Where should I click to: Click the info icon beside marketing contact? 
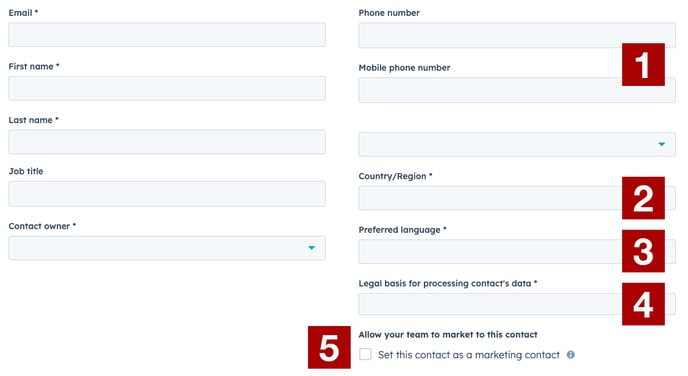coord(570,355)
